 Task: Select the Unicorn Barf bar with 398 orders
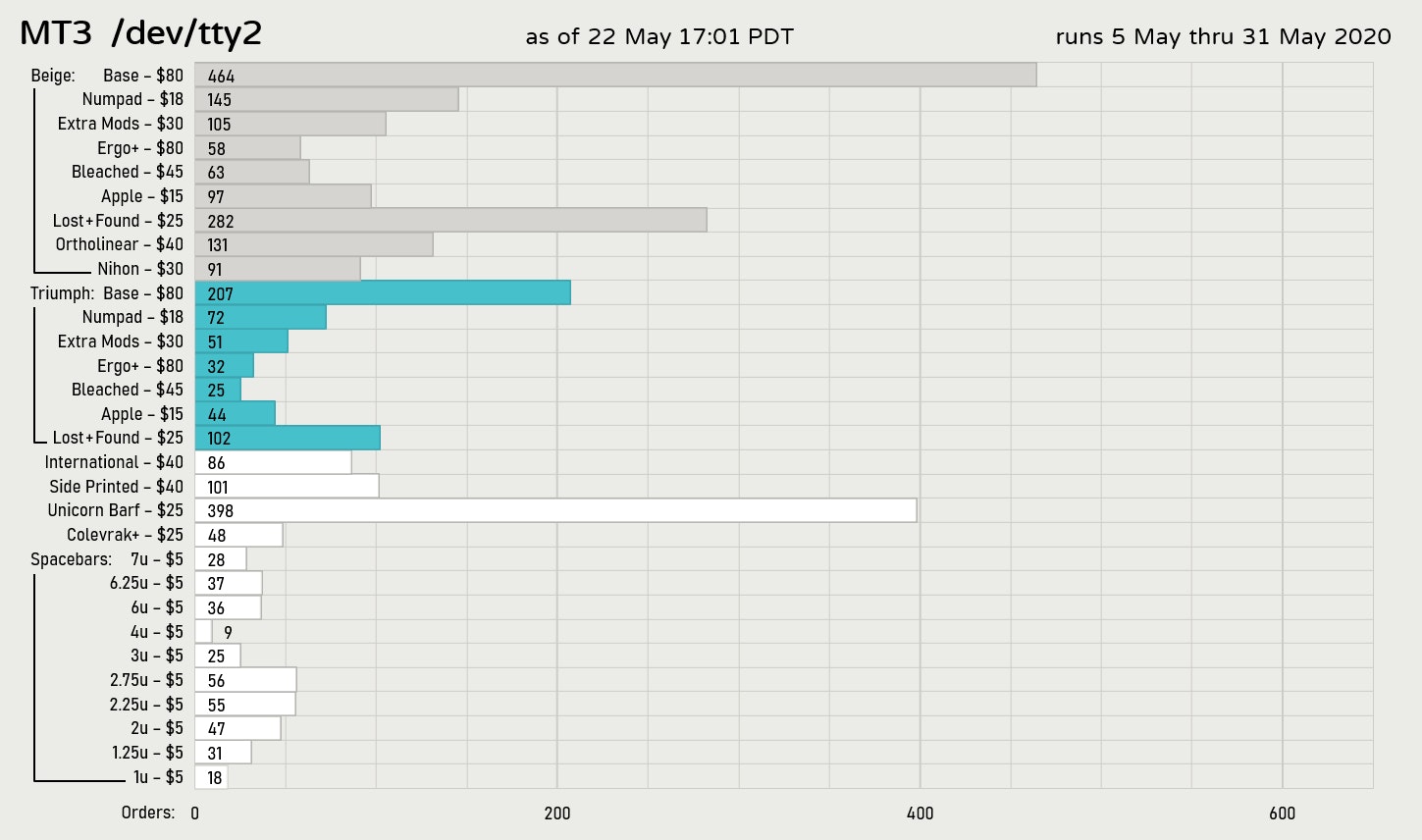click(555, 510)
